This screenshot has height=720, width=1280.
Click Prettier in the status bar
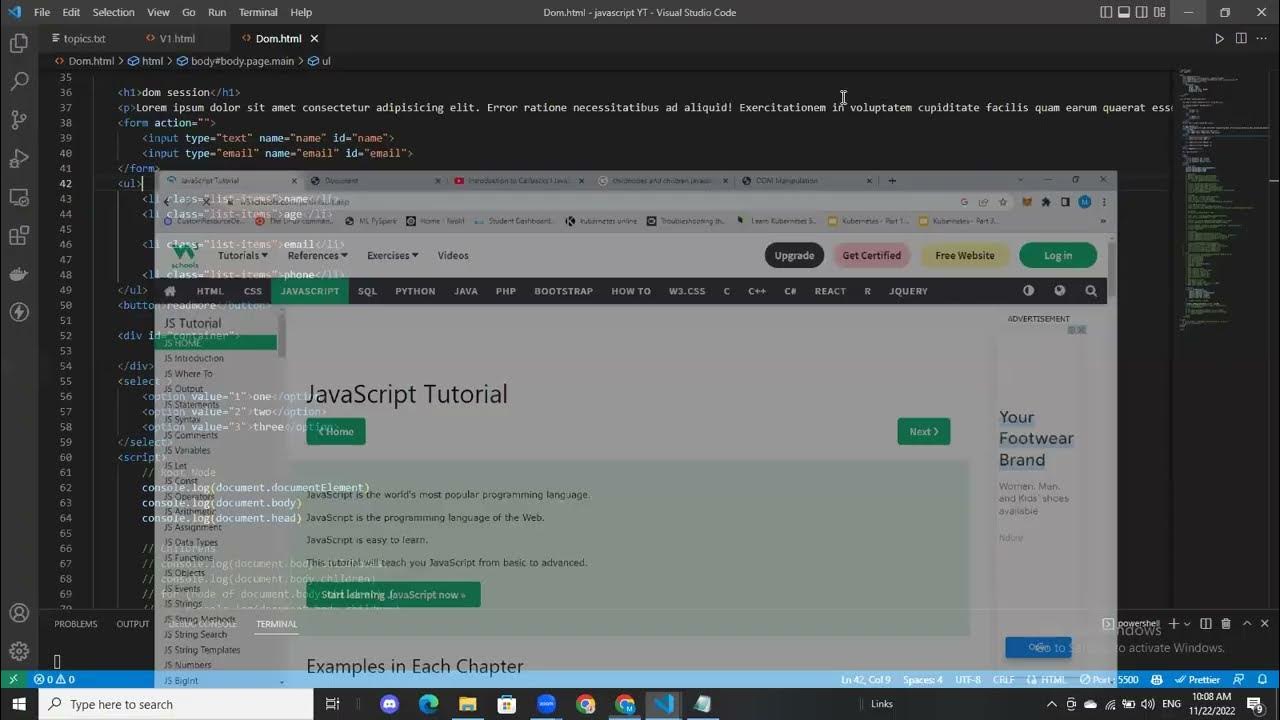(x=1198, y=679)
